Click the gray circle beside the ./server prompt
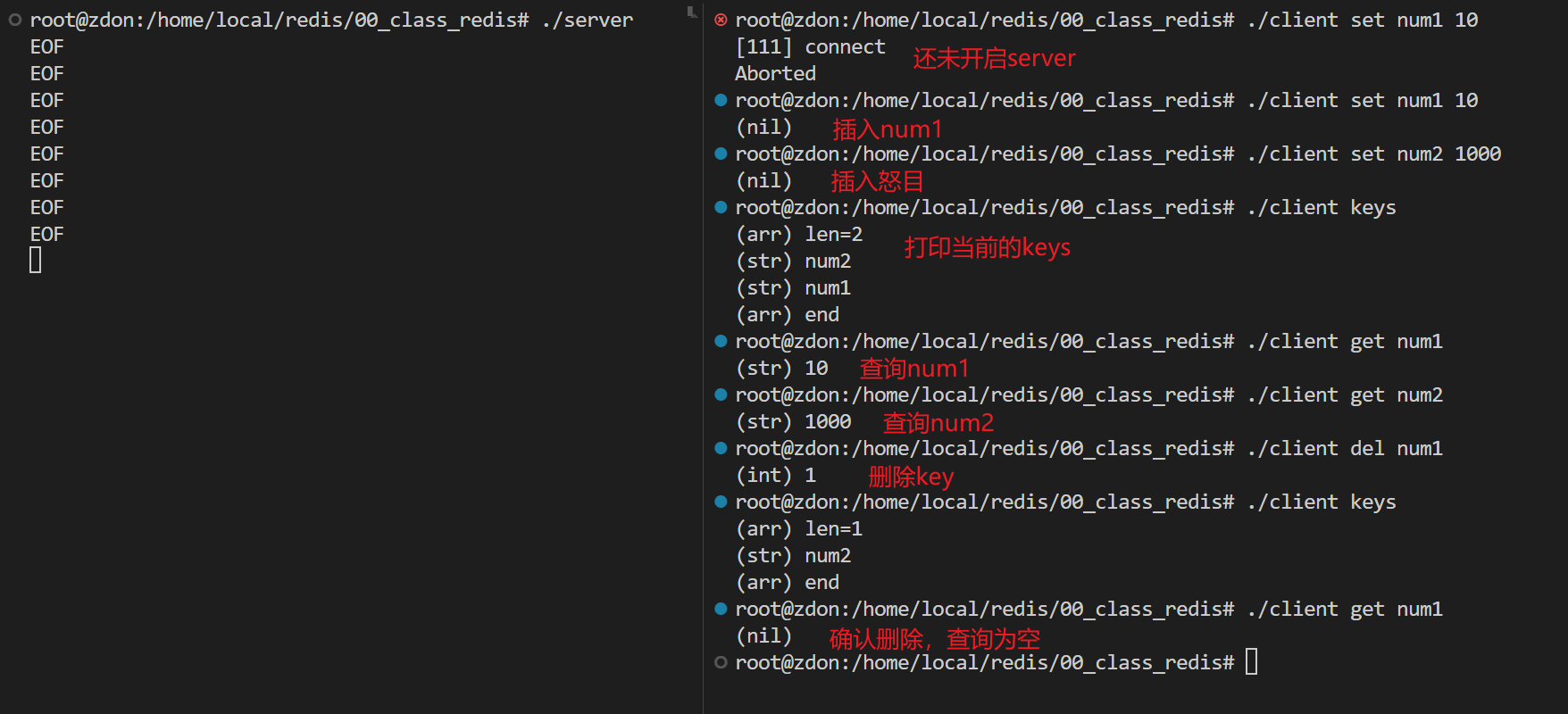This screenshot has height=714, width=1568. 15,20
